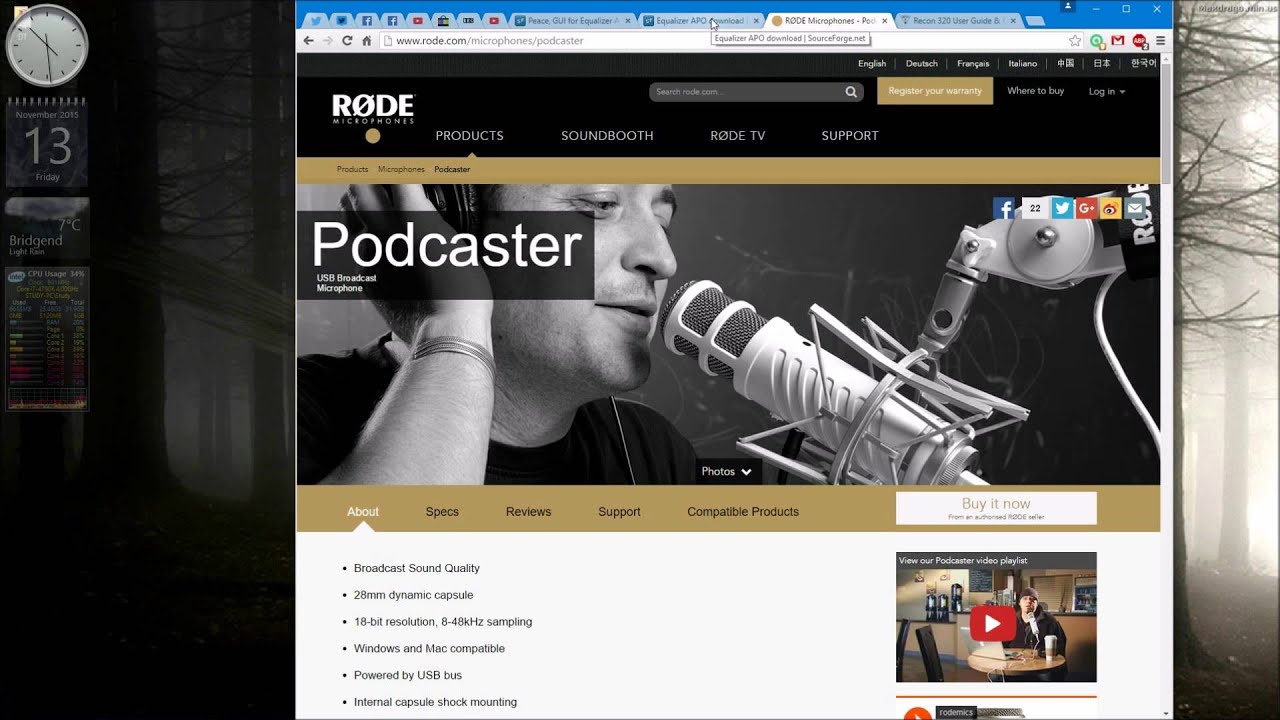This screenshot has width=1280, height=720.
Task: Share Podcaster page on Weibo
Action: pyautogui.click(x=1110, y=208)
